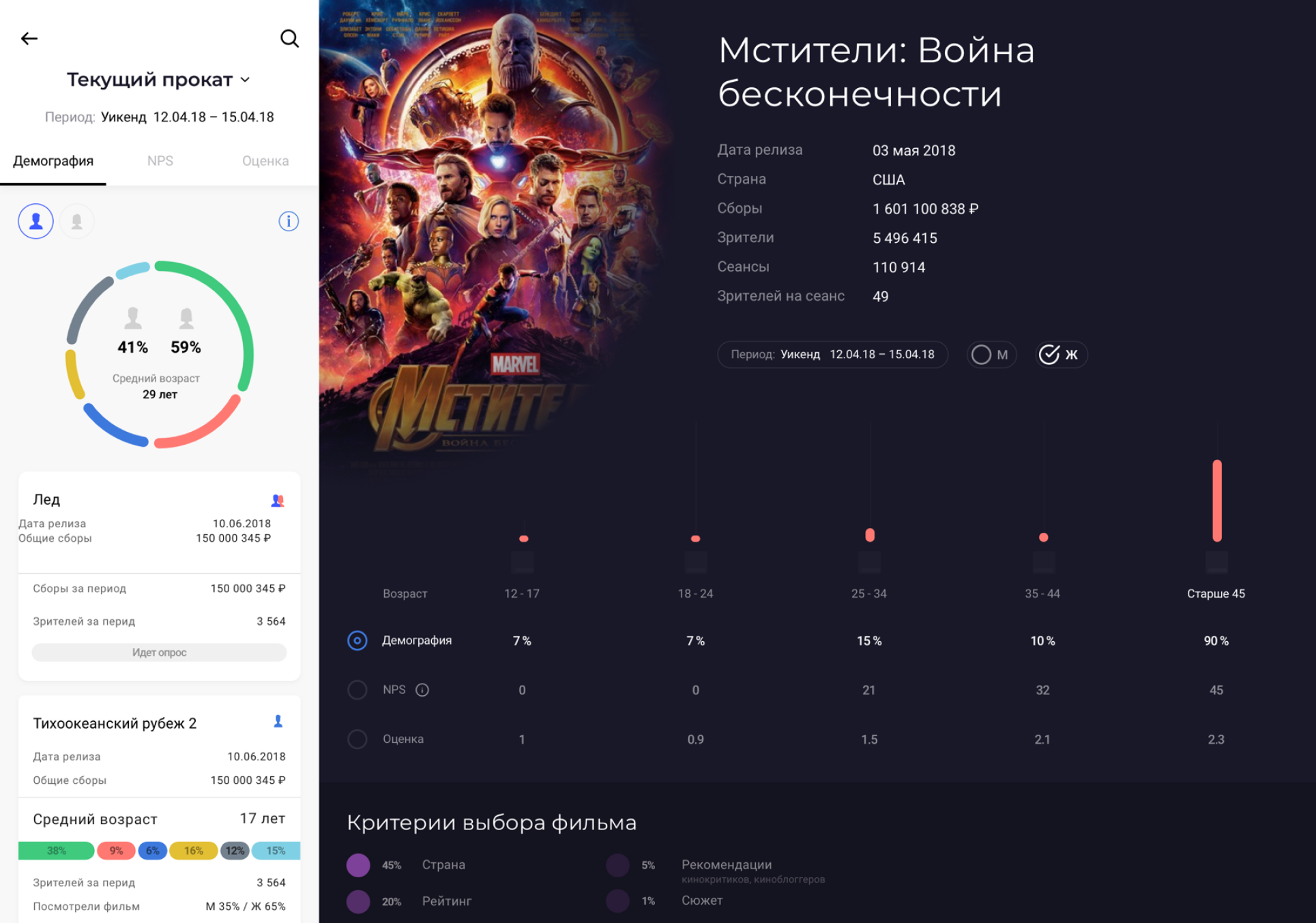The image size is (1316, 923).
Task: Click the Старше 45 bar in chart
Action: [1216, 501]
